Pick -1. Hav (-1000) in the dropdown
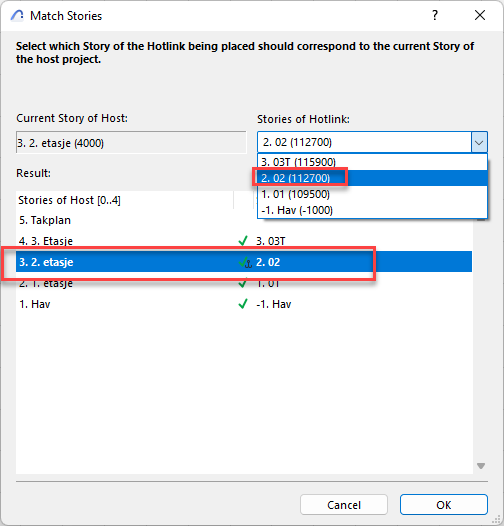The height and width of the screenshot is (526, 504). (372, 210)
